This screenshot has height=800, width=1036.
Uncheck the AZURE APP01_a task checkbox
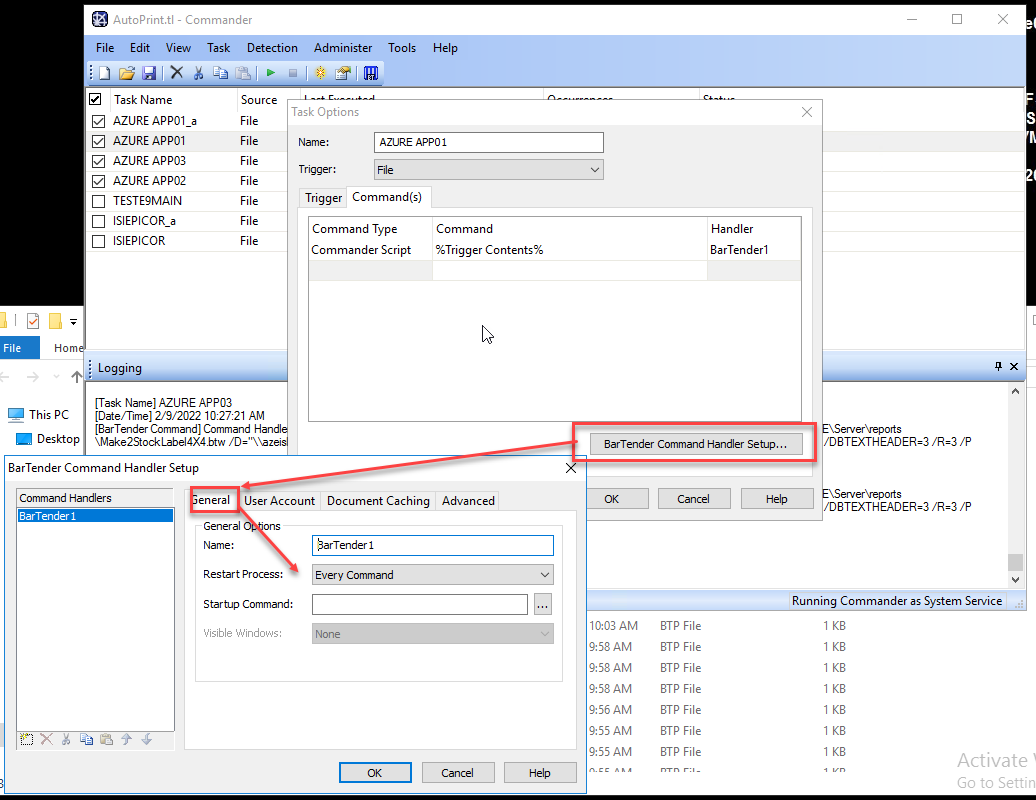click(x=98, y=121)
